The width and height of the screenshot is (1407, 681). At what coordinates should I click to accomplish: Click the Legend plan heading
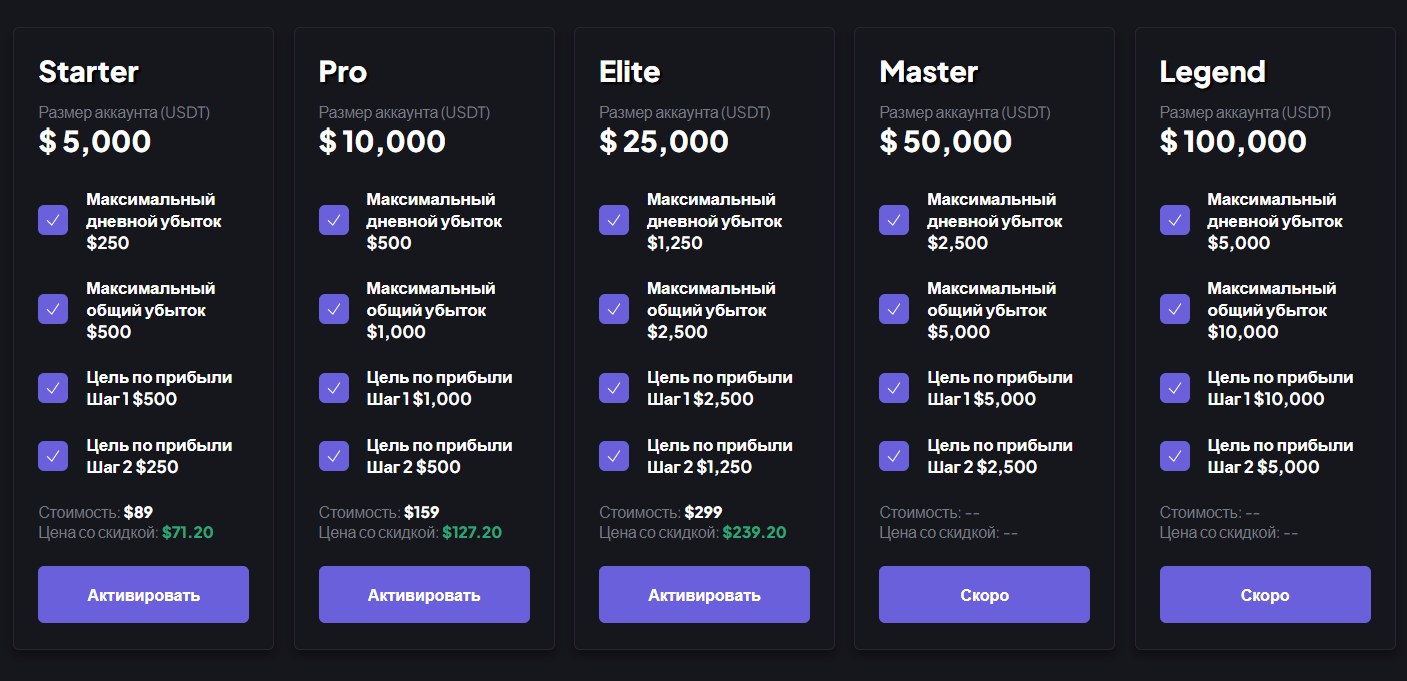click(1212, 72)
